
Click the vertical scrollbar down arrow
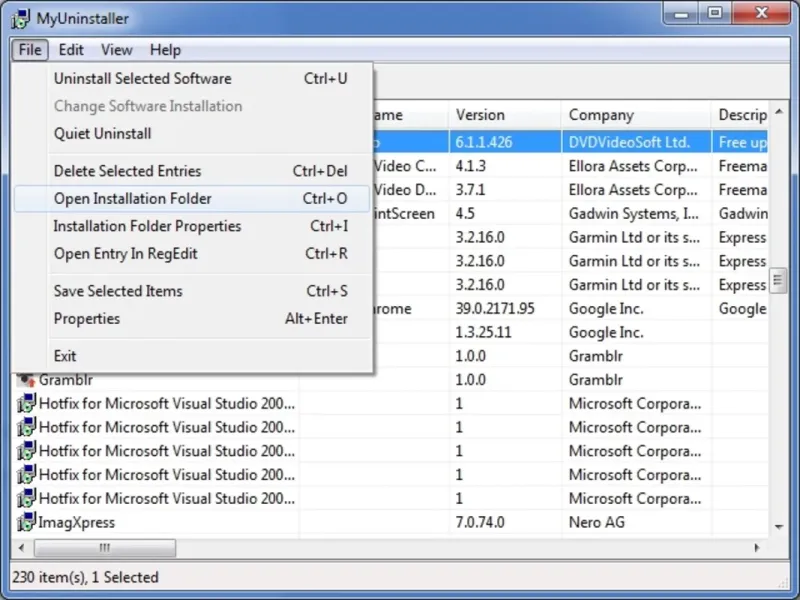pyautogui.click(x=778, y=525)
